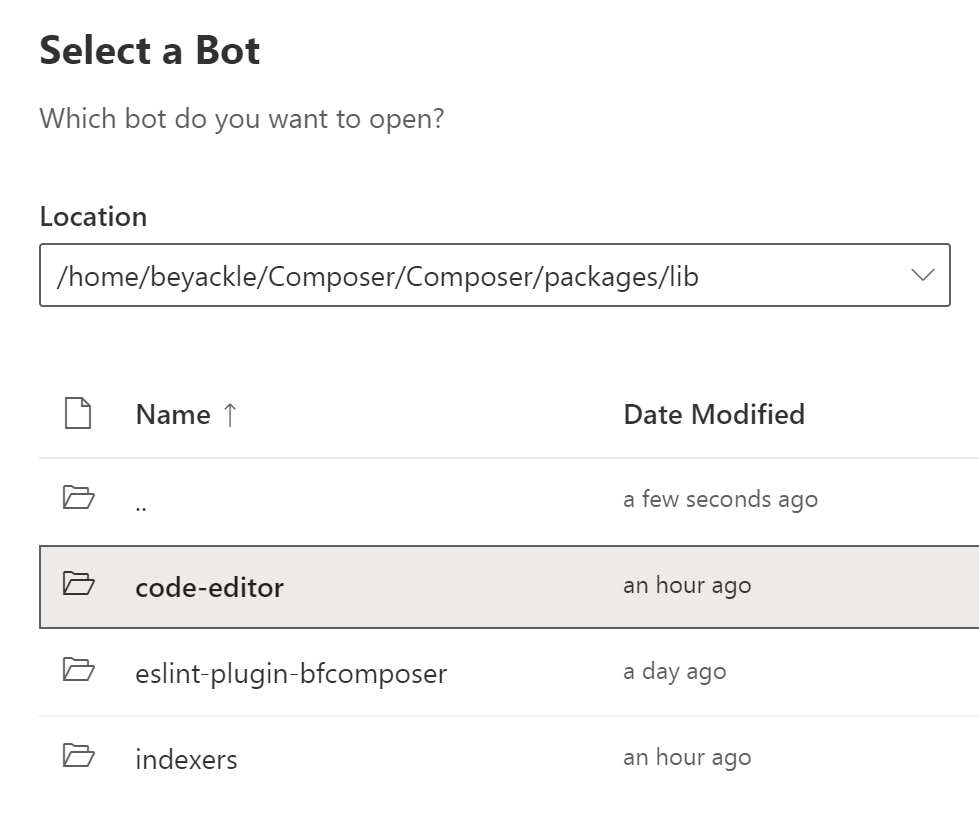
Task: Click the parent directory folder icon
Action: click(x=78, y=497)
